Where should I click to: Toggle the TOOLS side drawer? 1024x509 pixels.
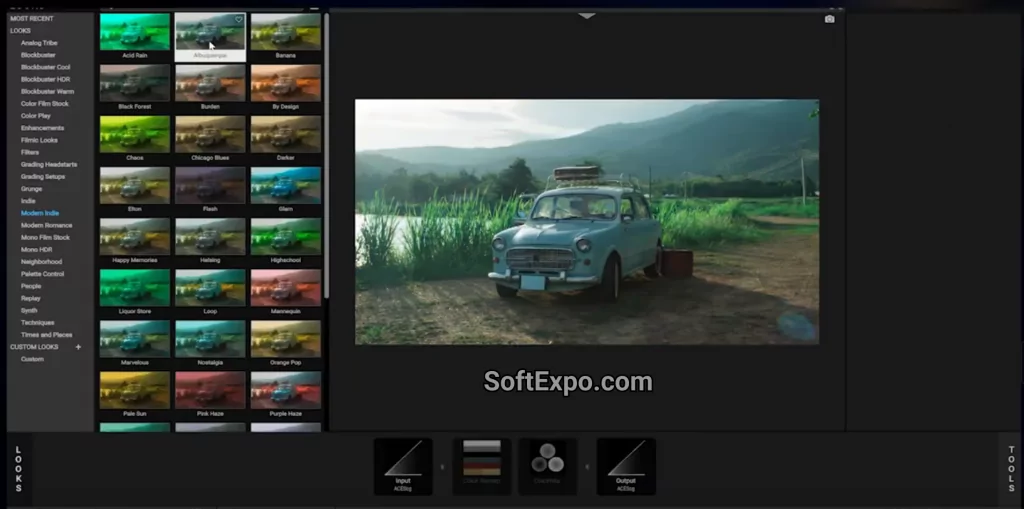coord(1010,468)
